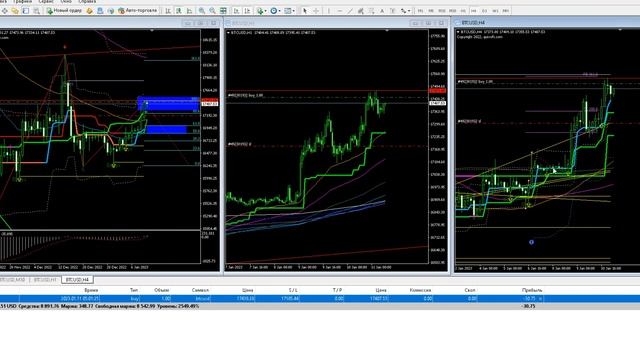The height and width of the screenshot is (360, 640).
Task: Click the blue person icon in toolbar
Action: point(100,11)
